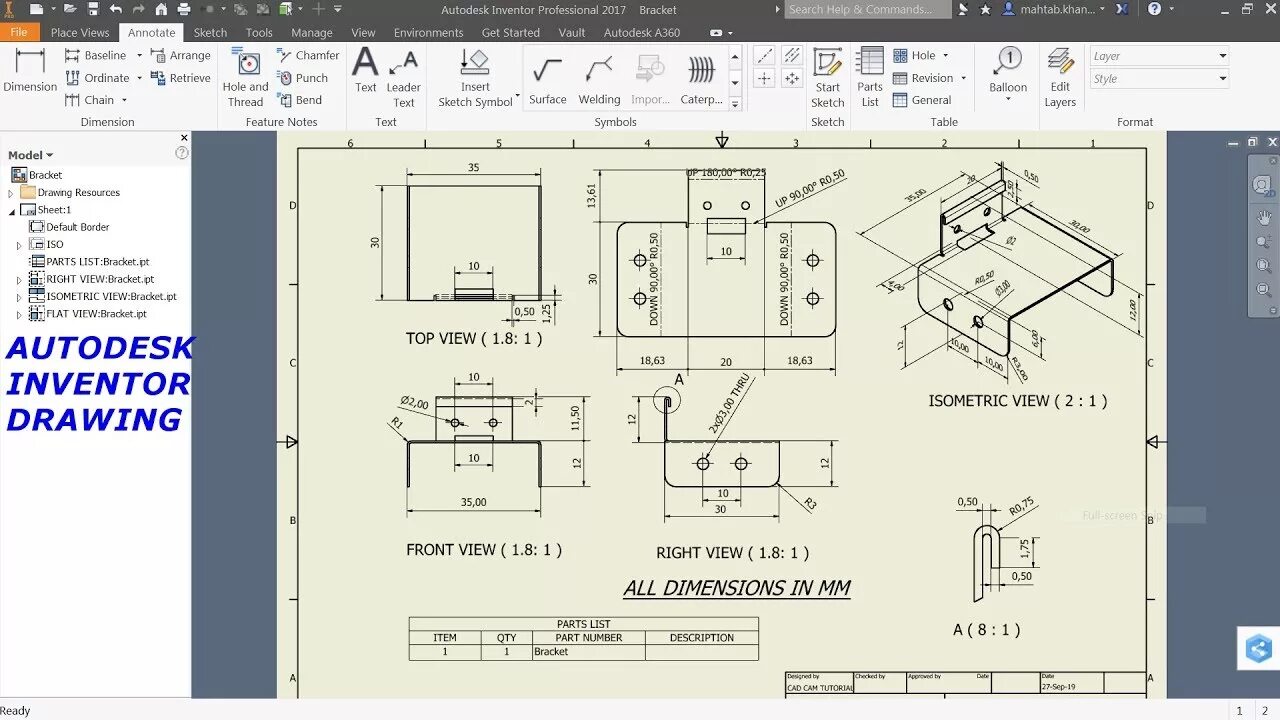This screenshot has width=1280, height=720.
Task: Open the Revision dropdown arrow
Action: click(x=963, y=78)
